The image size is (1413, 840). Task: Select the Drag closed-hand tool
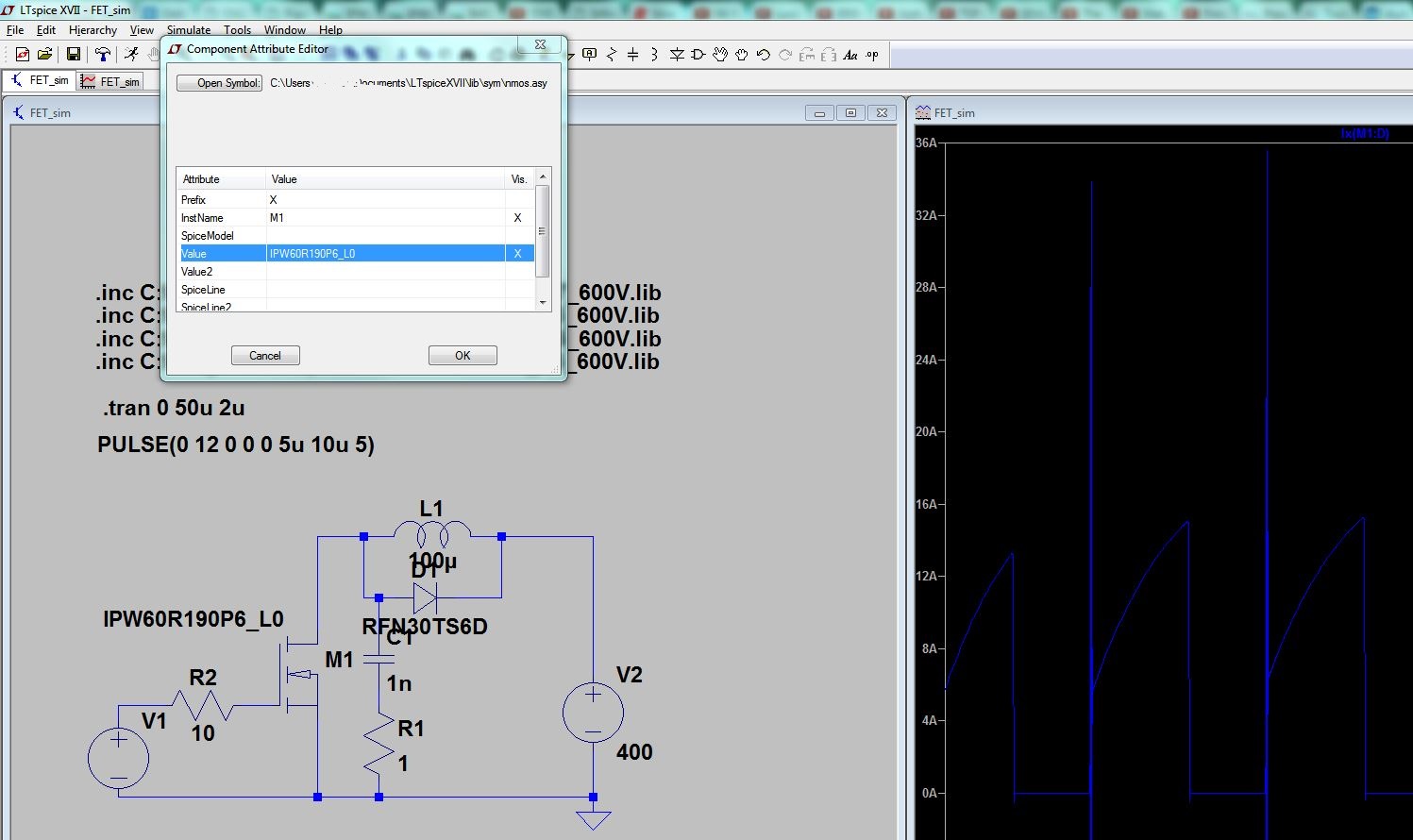point(742,55)
